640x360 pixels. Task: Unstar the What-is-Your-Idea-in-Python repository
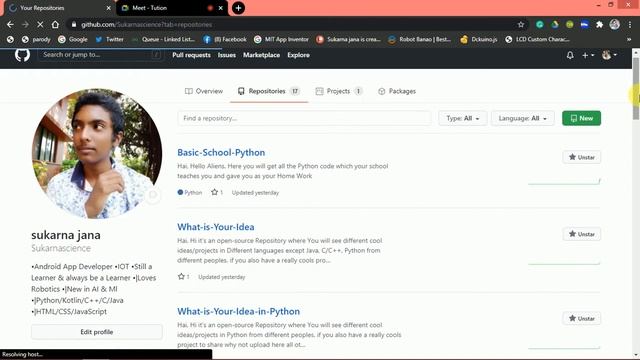[x=582, y=318]
